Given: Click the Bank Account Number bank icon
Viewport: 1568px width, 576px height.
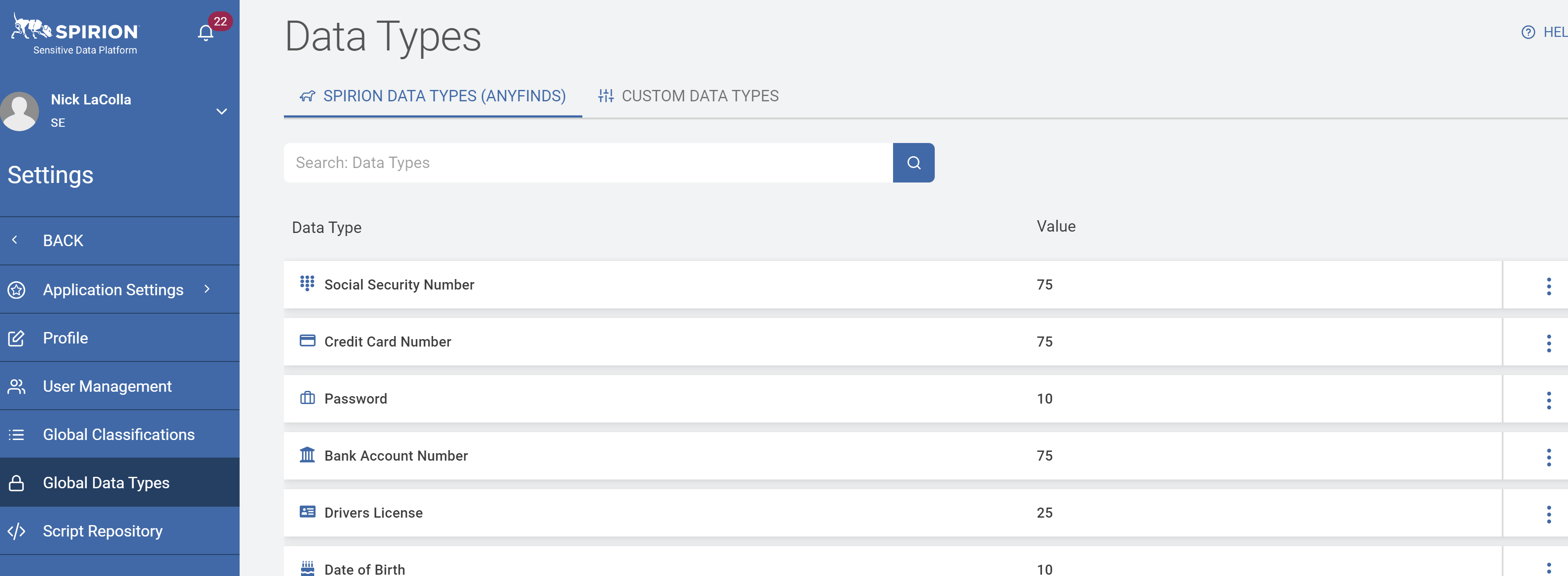Looking at the screenshot, I should [x=307, y=455].
